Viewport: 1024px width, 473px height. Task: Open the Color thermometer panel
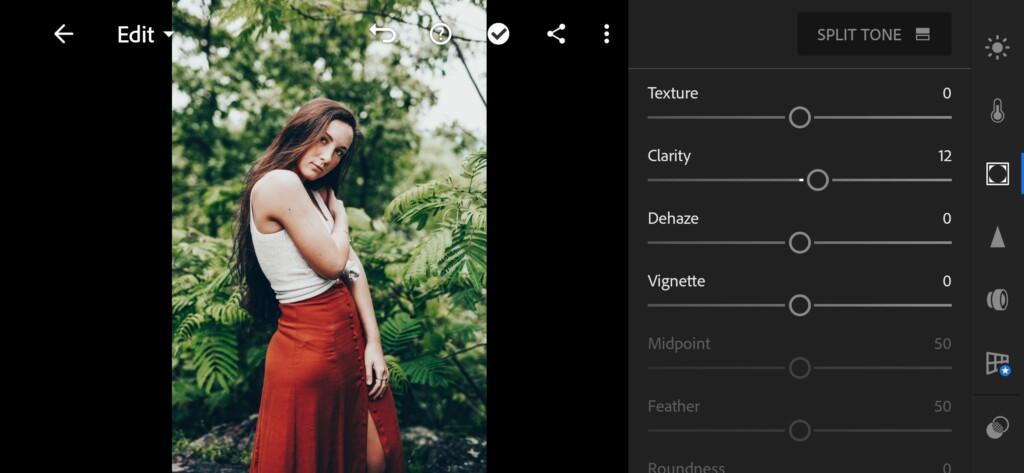tap(997, 111)
